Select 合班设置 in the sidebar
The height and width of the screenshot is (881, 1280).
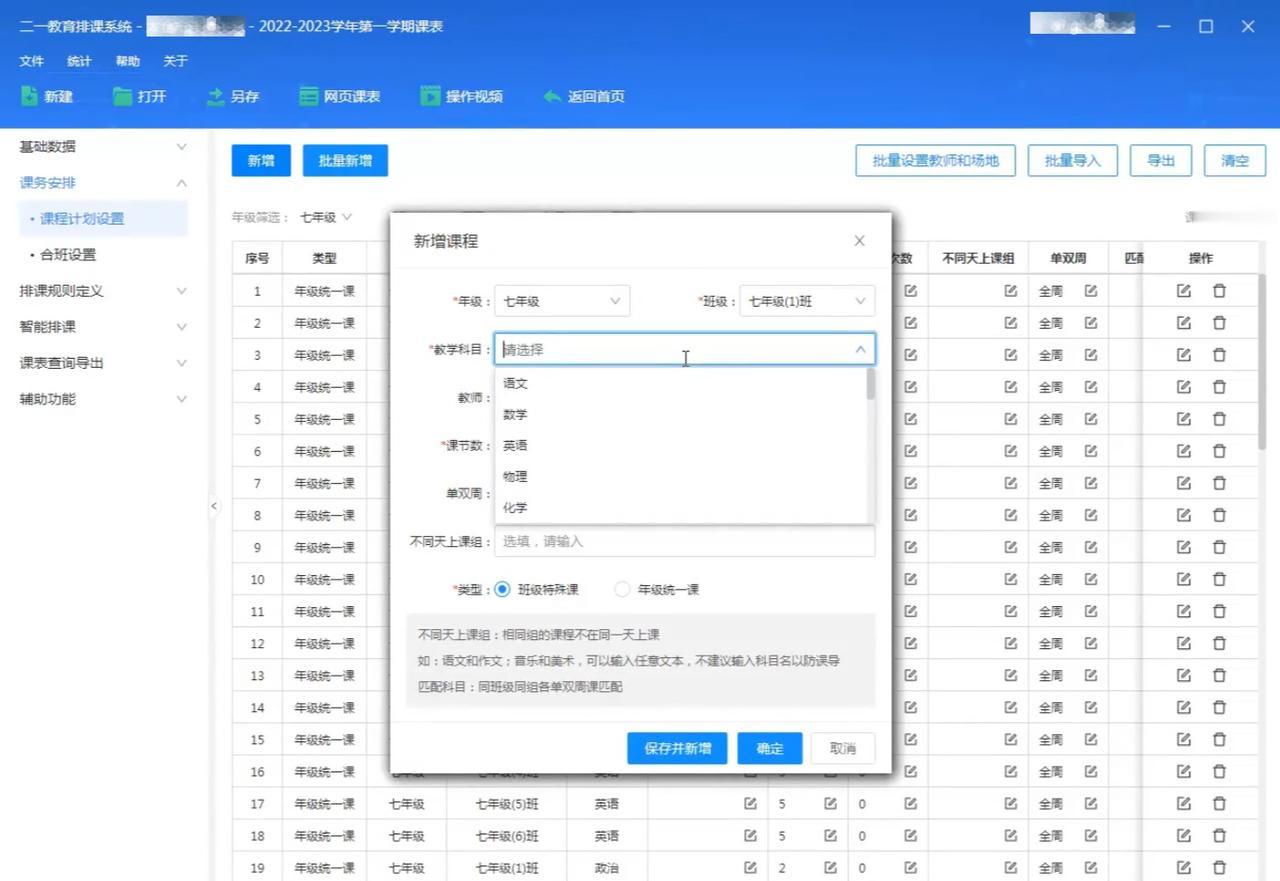[68, 254]
